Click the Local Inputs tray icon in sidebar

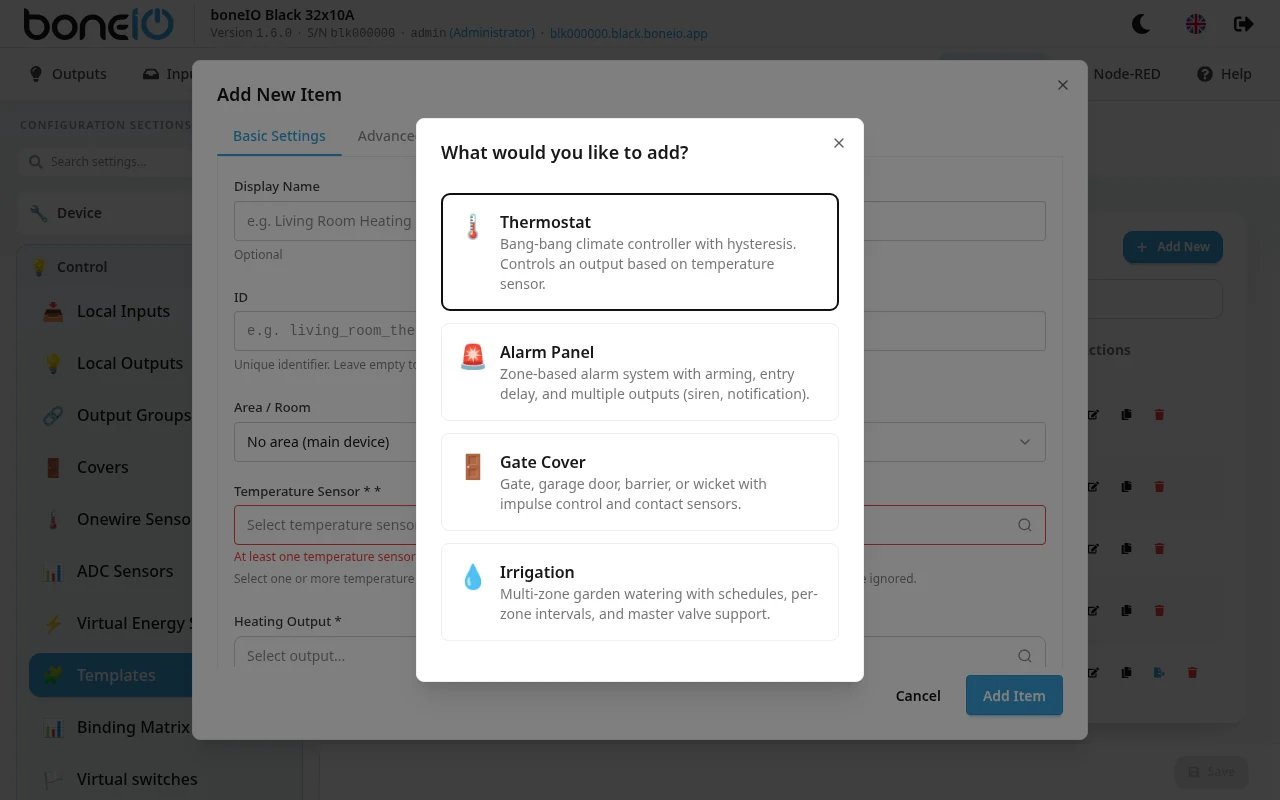coord(54,311)
